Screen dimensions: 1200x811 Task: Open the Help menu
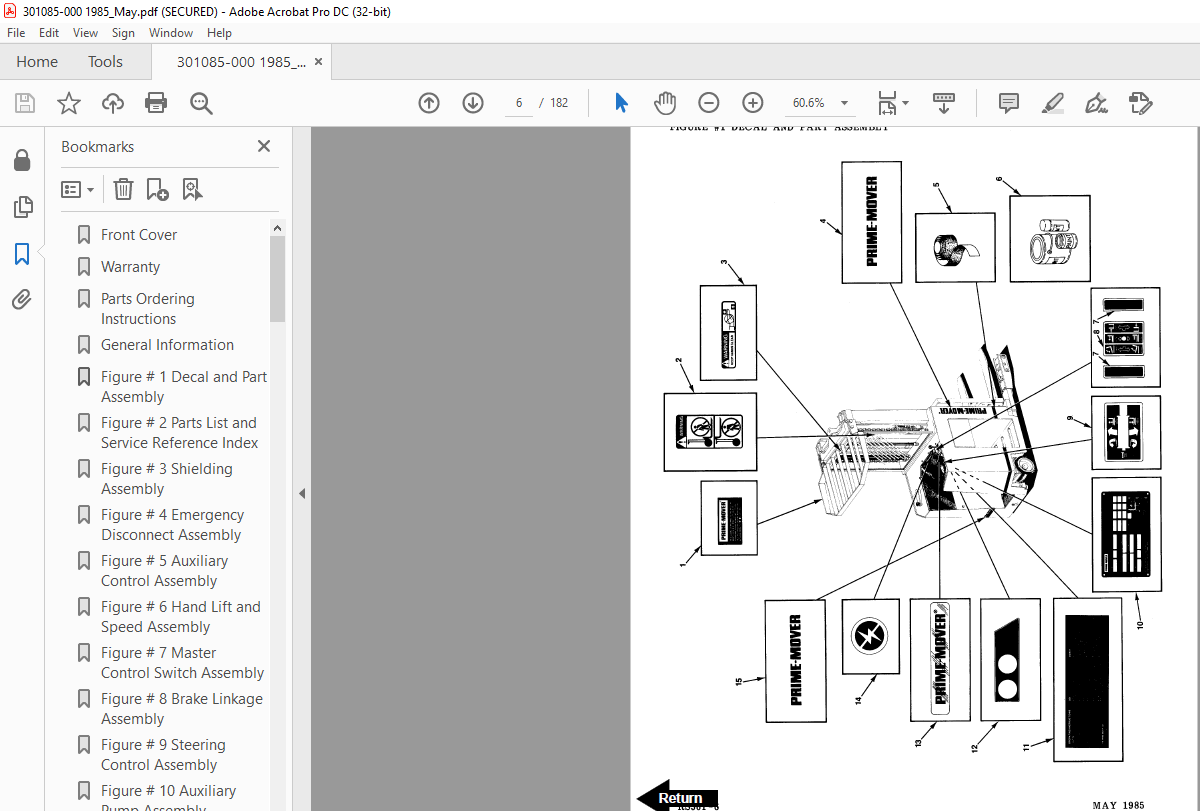coord(219,33)
